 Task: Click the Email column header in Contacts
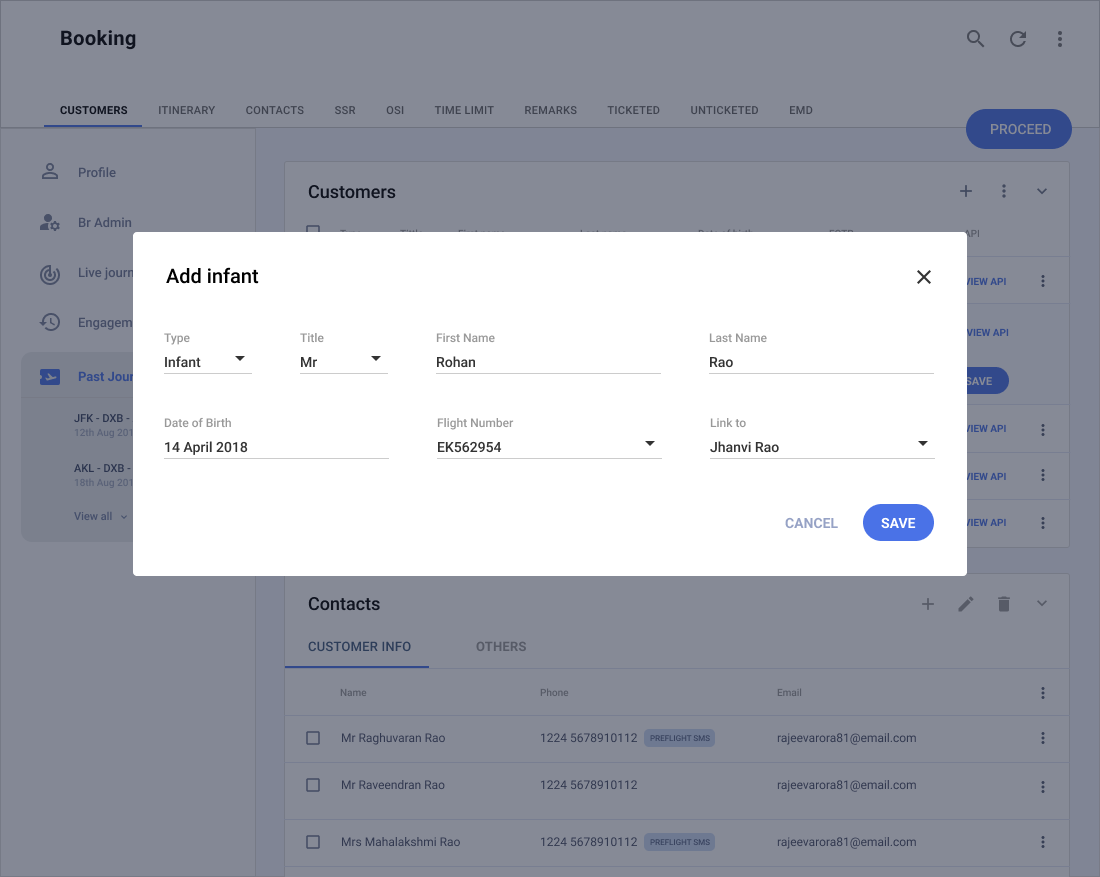point(789,692)
